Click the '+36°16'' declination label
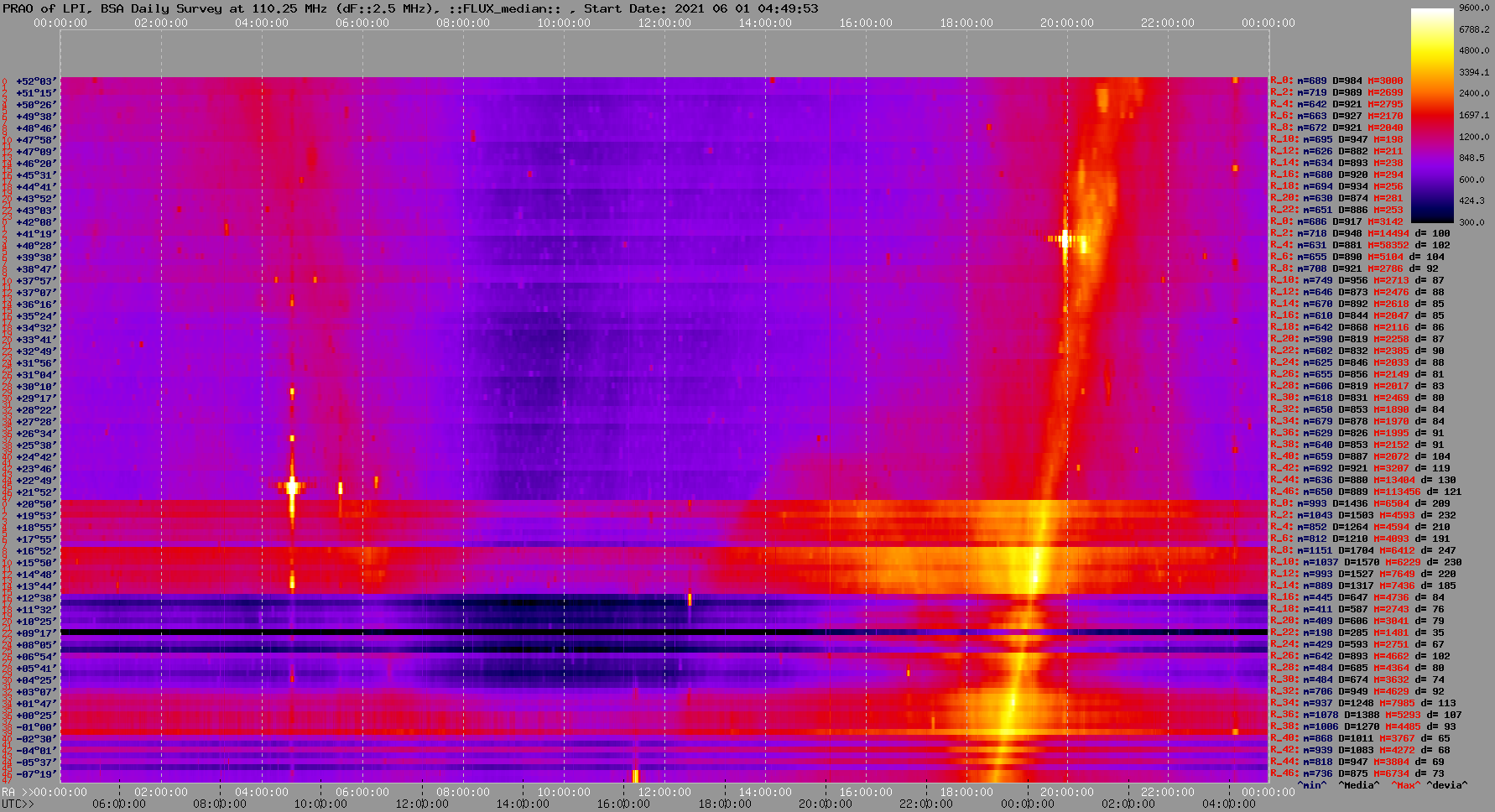The image size is (1495, 812). click(x=36, y=304)
